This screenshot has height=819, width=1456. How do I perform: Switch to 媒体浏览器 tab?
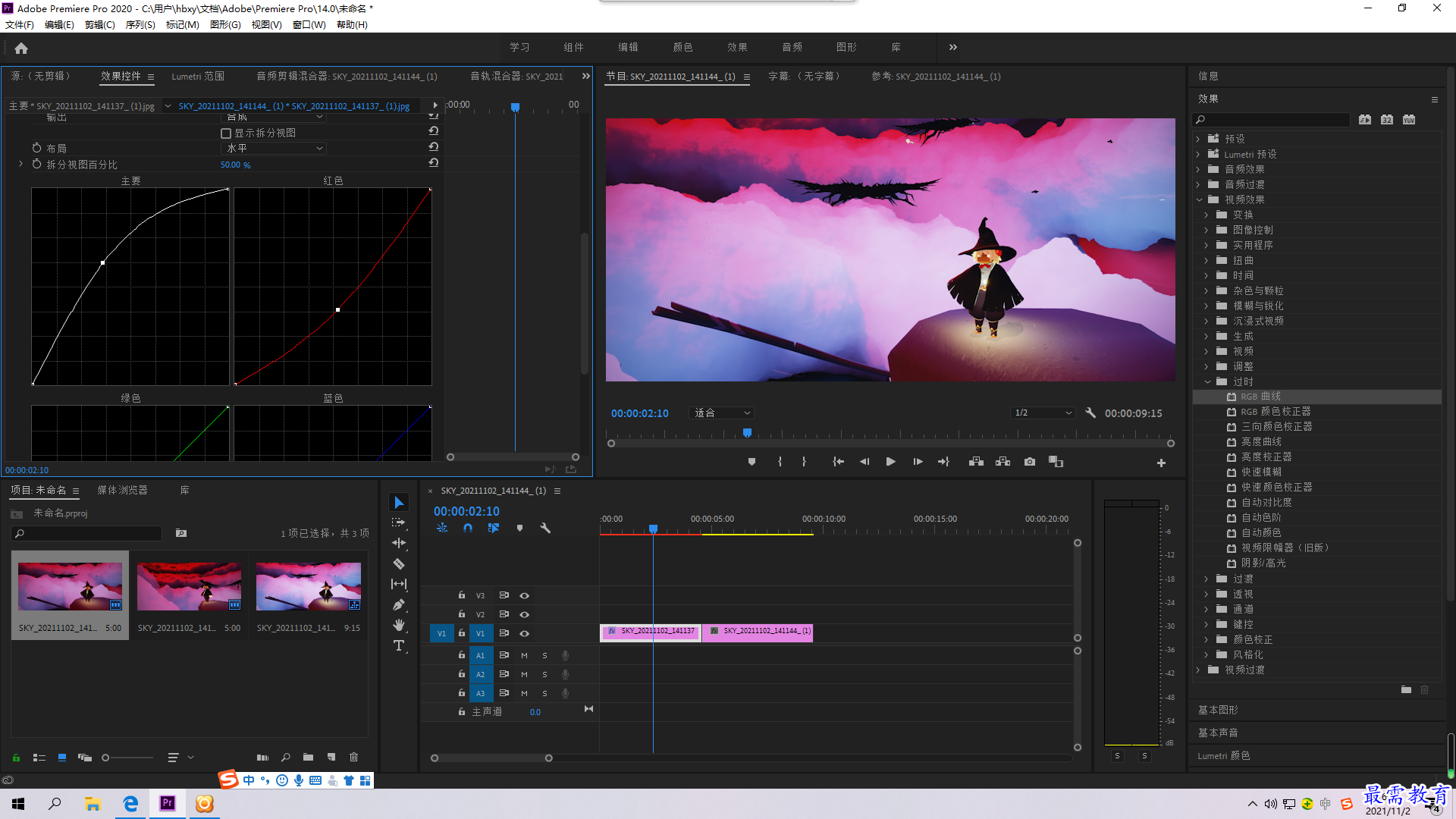[122, 491]
